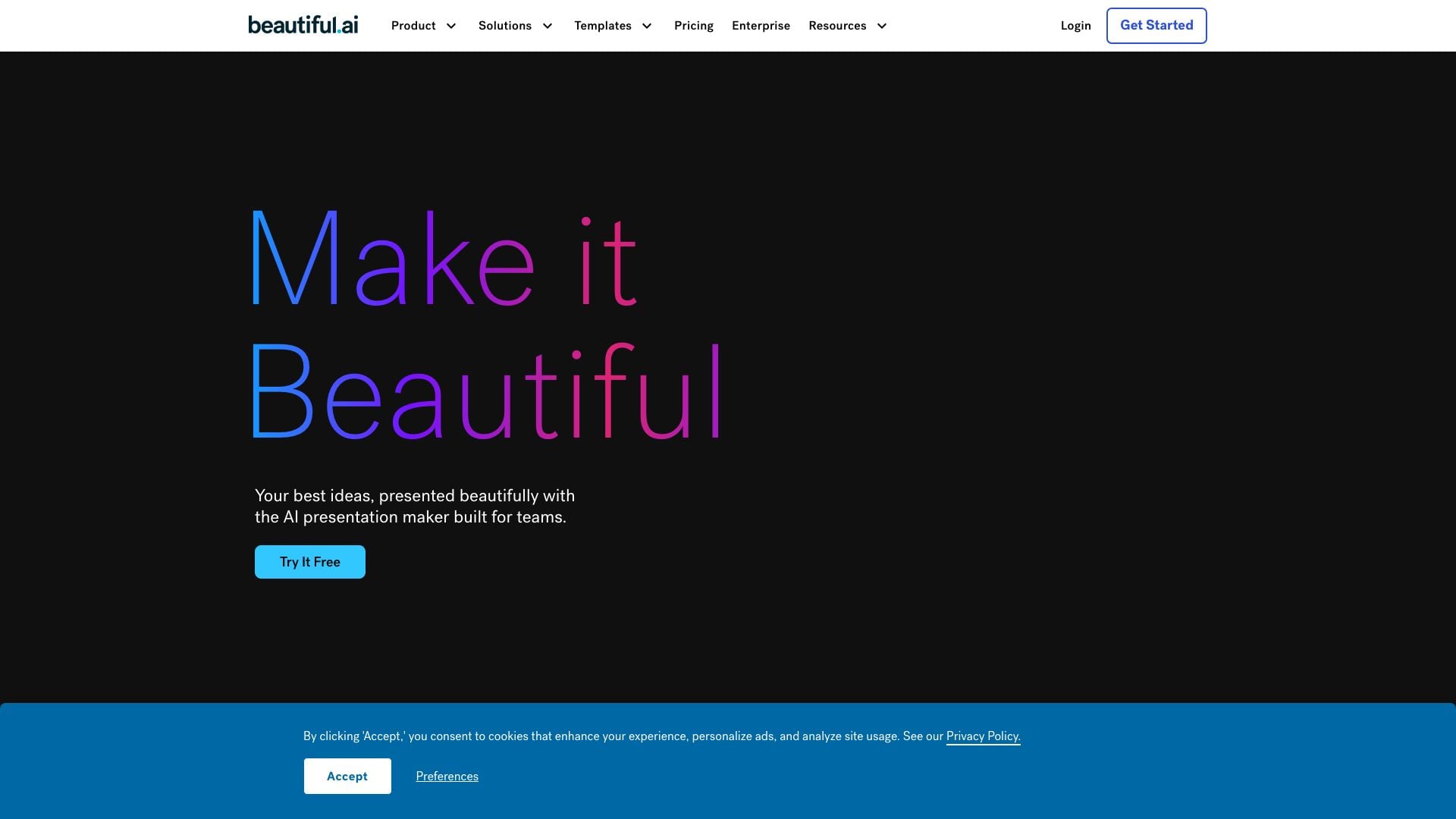
Task: Expand the chevron beside Resources
Action: pyautogui.click(x=882, y=26)
